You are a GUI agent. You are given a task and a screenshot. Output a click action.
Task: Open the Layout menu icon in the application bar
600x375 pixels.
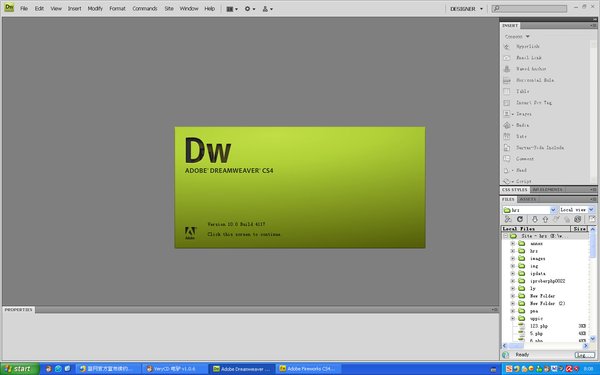pyautogui.click(x=232, y=9)
